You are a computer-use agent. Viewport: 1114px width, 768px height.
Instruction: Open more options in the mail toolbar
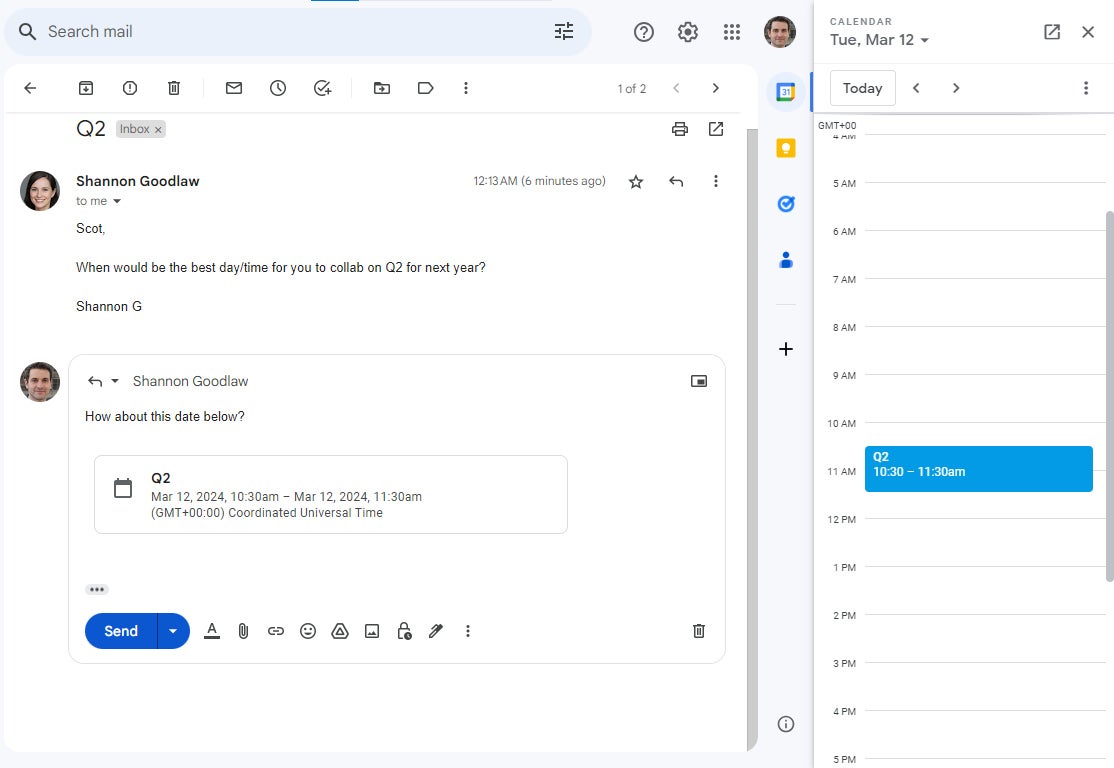click(x=466, y=88)
